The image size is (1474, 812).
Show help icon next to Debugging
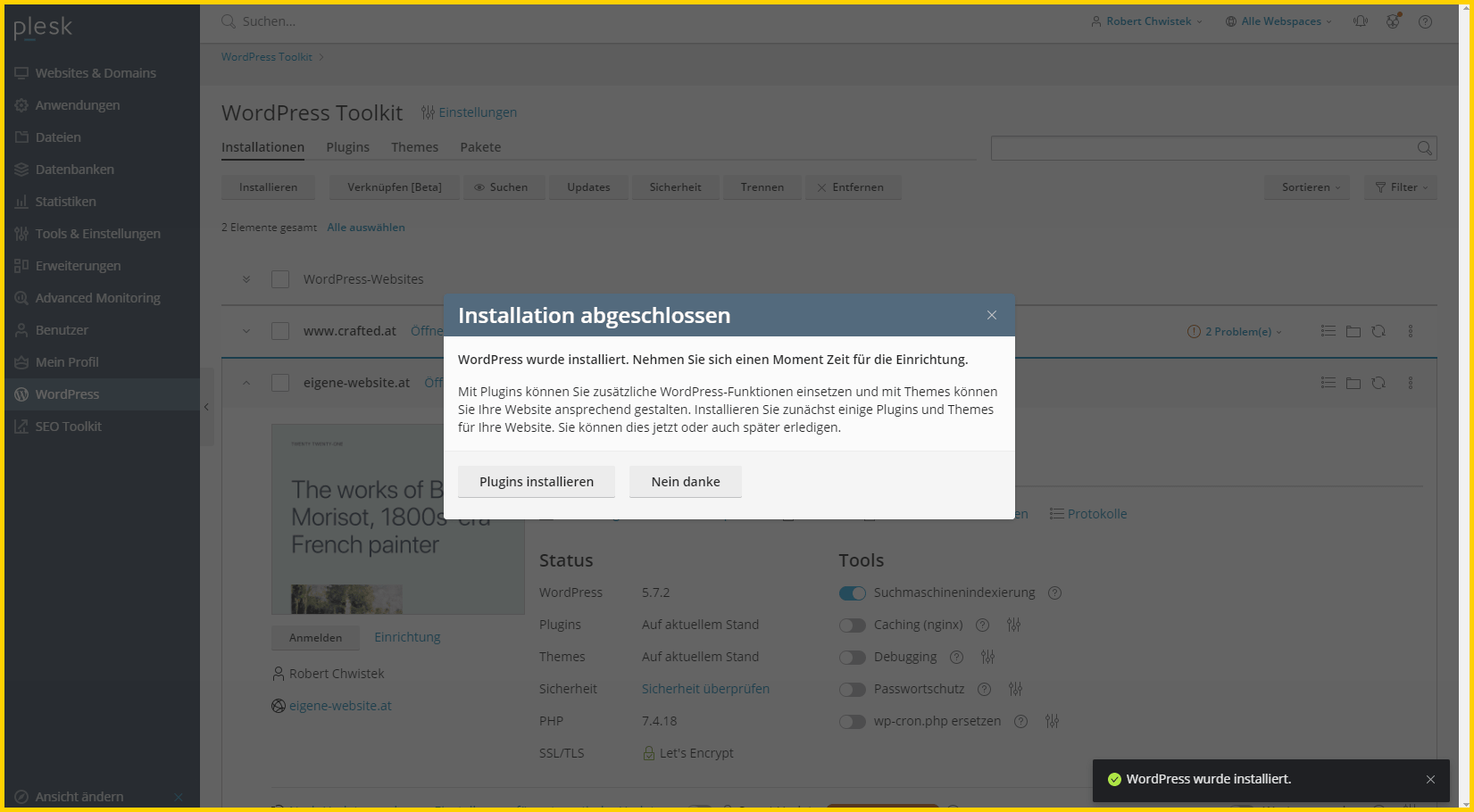tap(956, 657)
